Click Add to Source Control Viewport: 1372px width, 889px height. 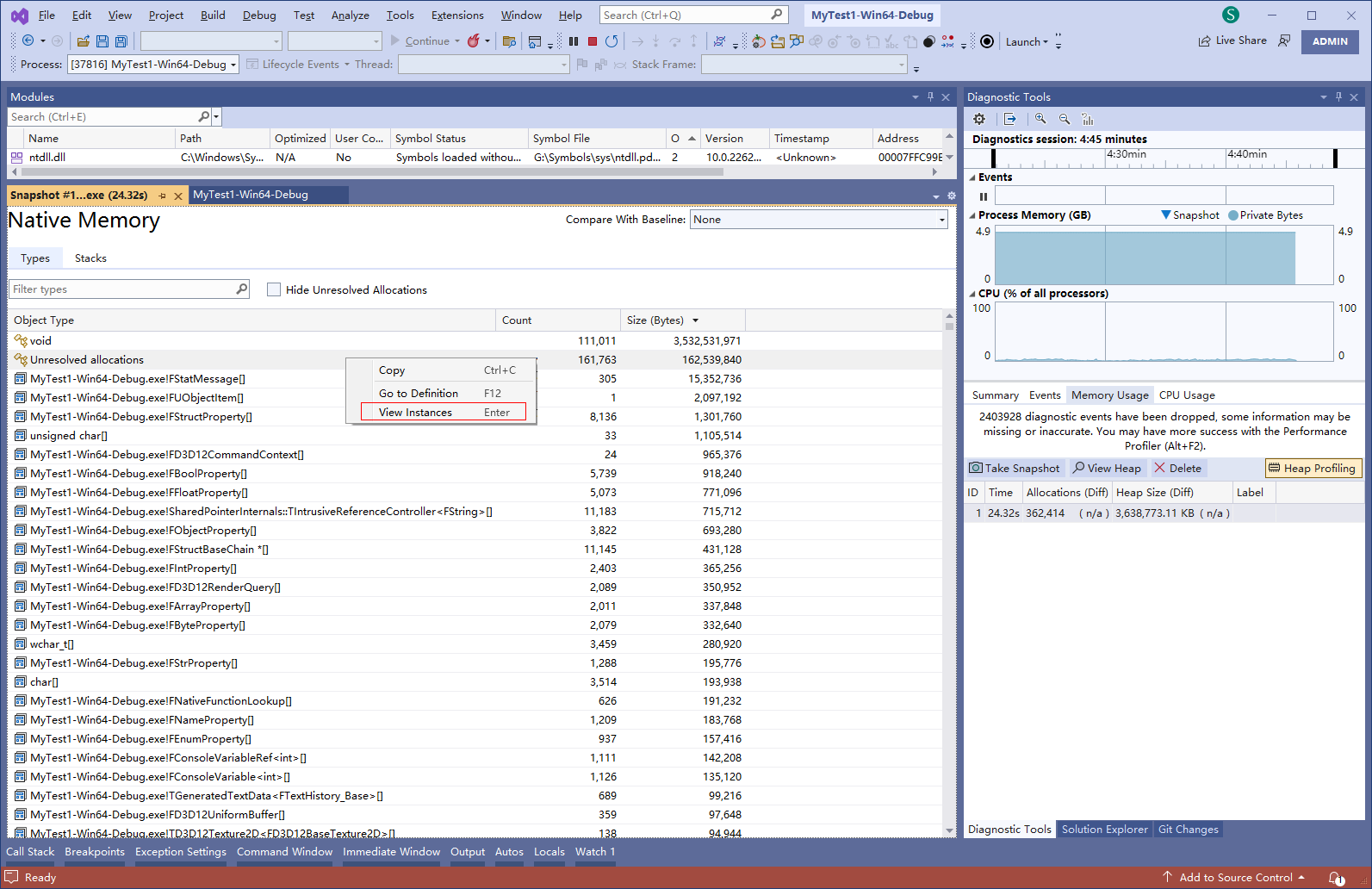[x=1235, y=877]
